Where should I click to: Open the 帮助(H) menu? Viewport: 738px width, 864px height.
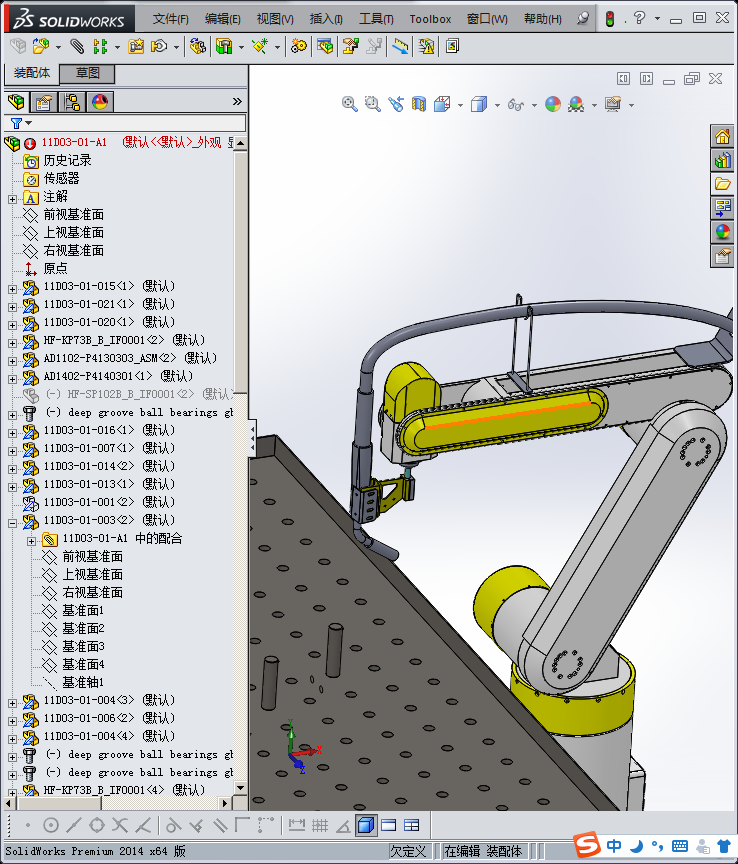pos(543,19)
